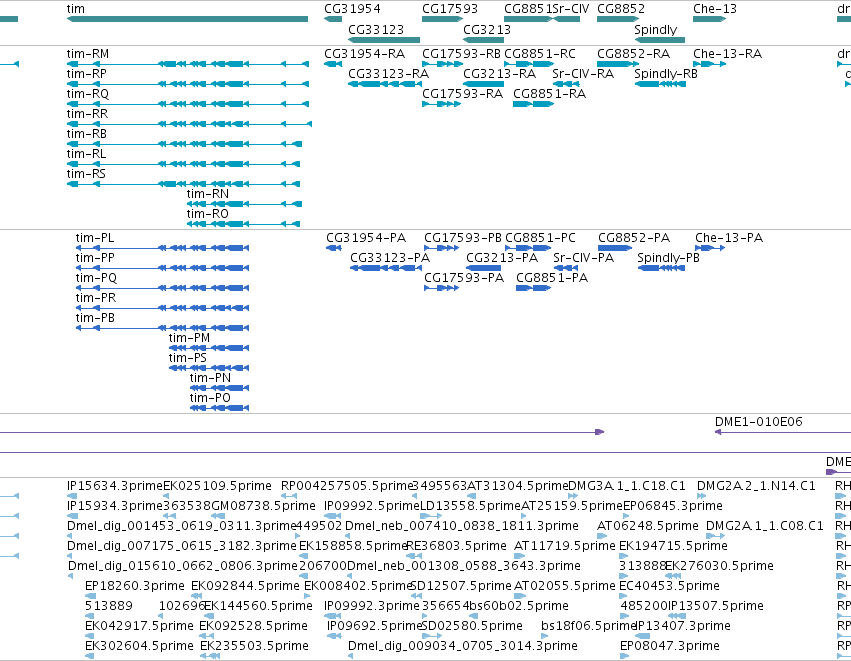The width and height of the screenshot is (851, 661).
Task: Select protein tim-PB
Action: (x=162, y=328)
